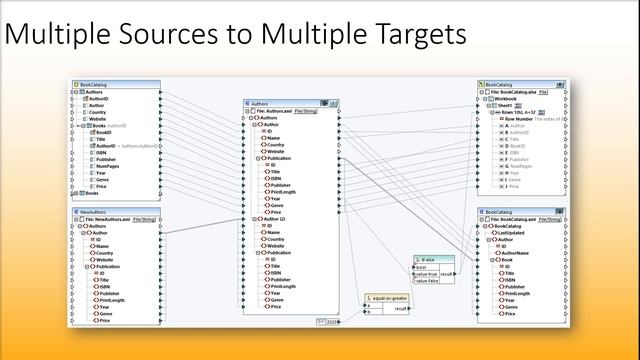Viewport: 640px width, 360px height.
Task: Click Excel icon in BookCatalog.xlsx component title
Action: pyautogui.click(x=481, y=84)
